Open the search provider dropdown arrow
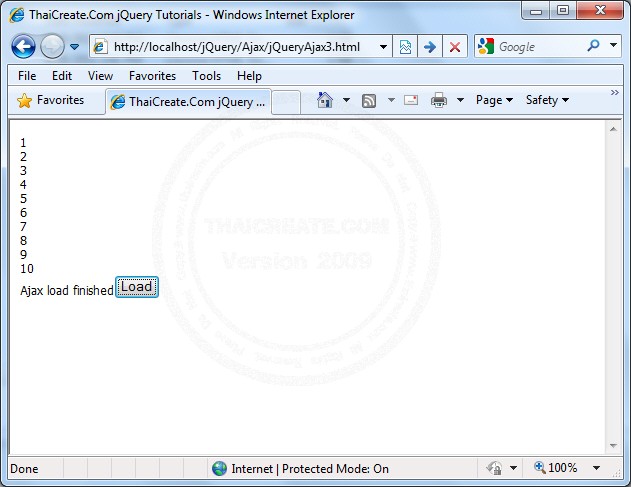The height and width of the screenshot is (487, 631). click(613, 45)
